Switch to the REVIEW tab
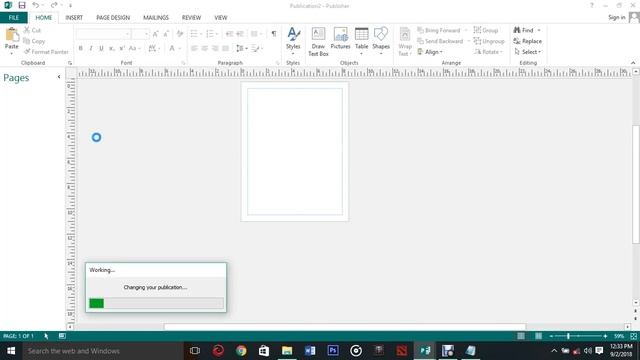Screen dimensions: 640x360 [x=191, y=18]
